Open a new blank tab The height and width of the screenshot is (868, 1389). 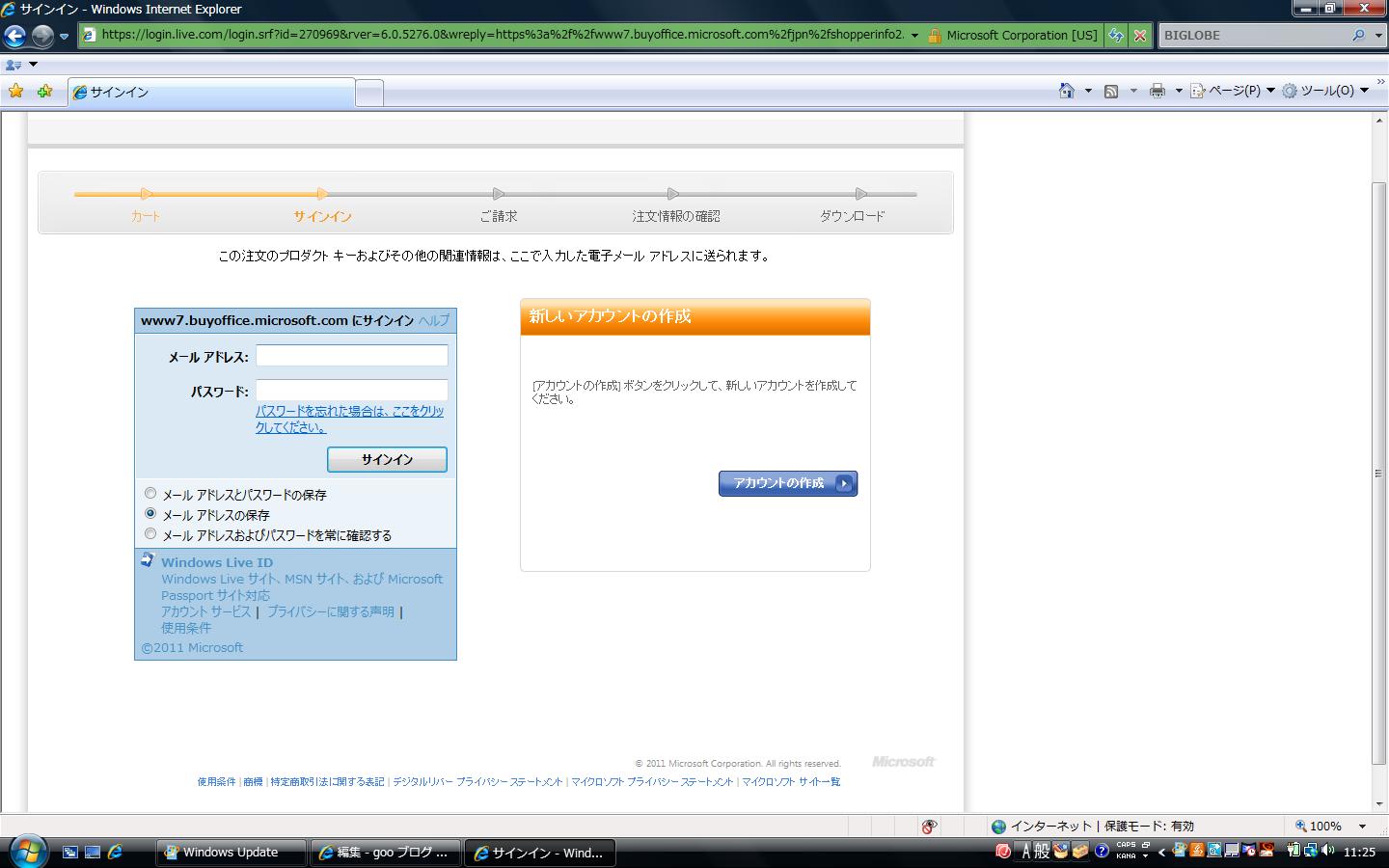[x=369, y=94]
